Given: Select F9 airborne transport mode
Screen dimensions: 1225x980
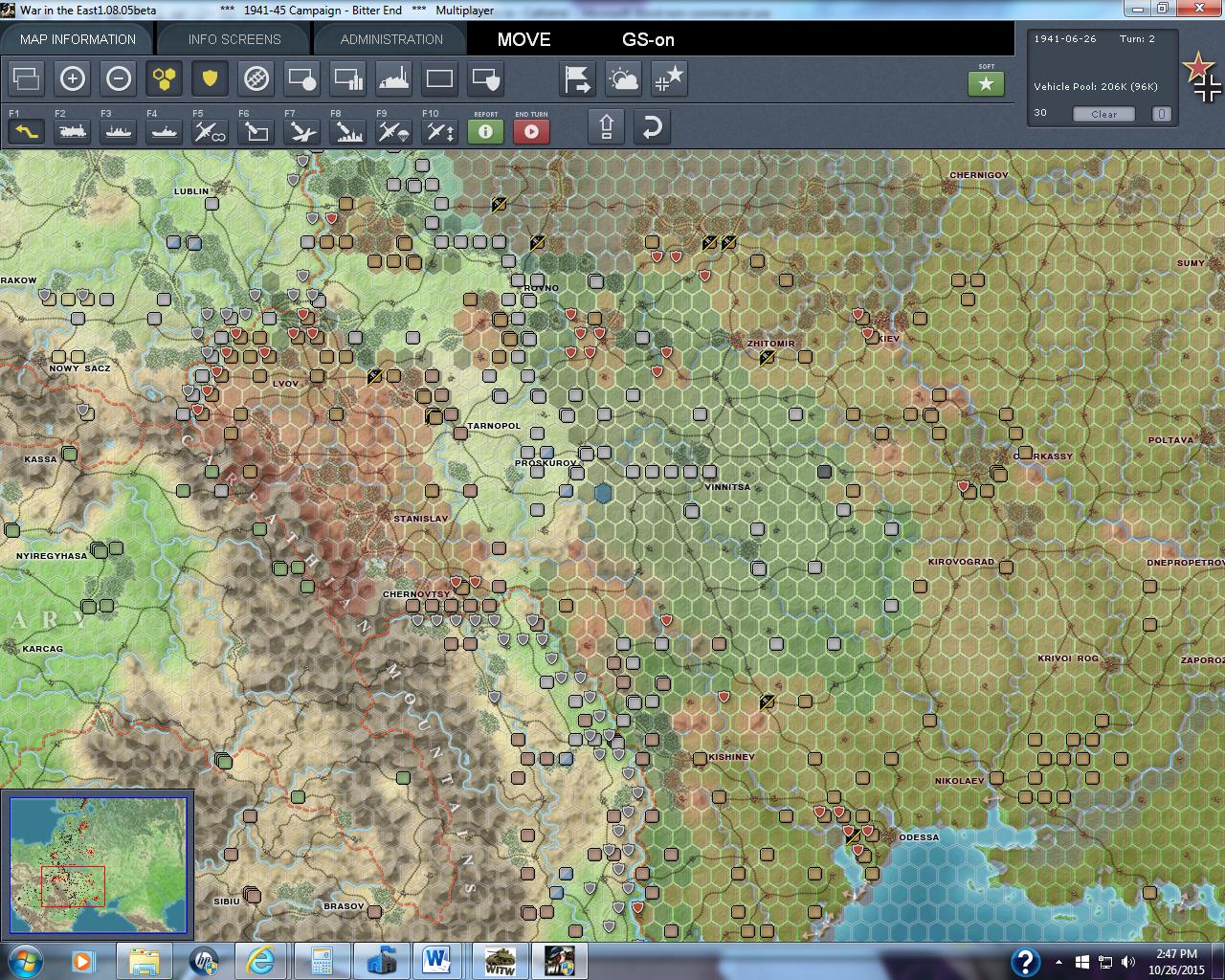Looking at the screenshot, I should 393,131.
